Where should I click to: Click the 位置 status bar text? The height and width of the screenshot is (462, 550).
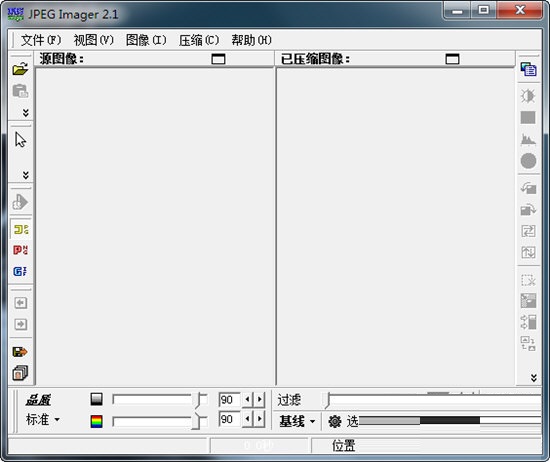pyautogui.click(x=344, y=446)
